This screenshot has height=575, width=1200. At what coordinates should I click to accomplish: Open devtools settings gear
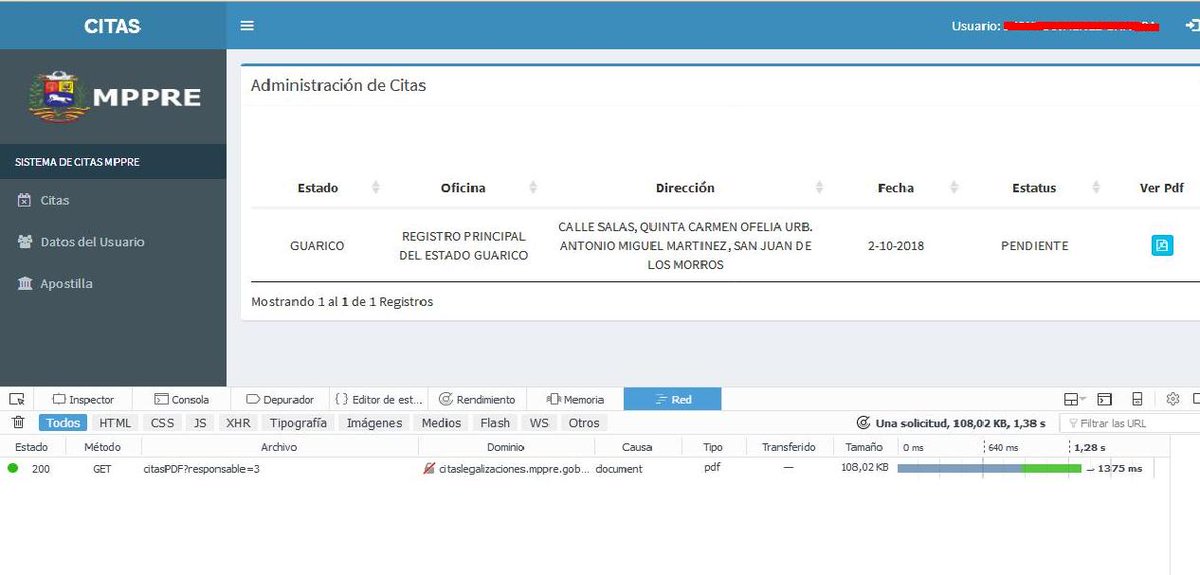(x=1173, y=399)
